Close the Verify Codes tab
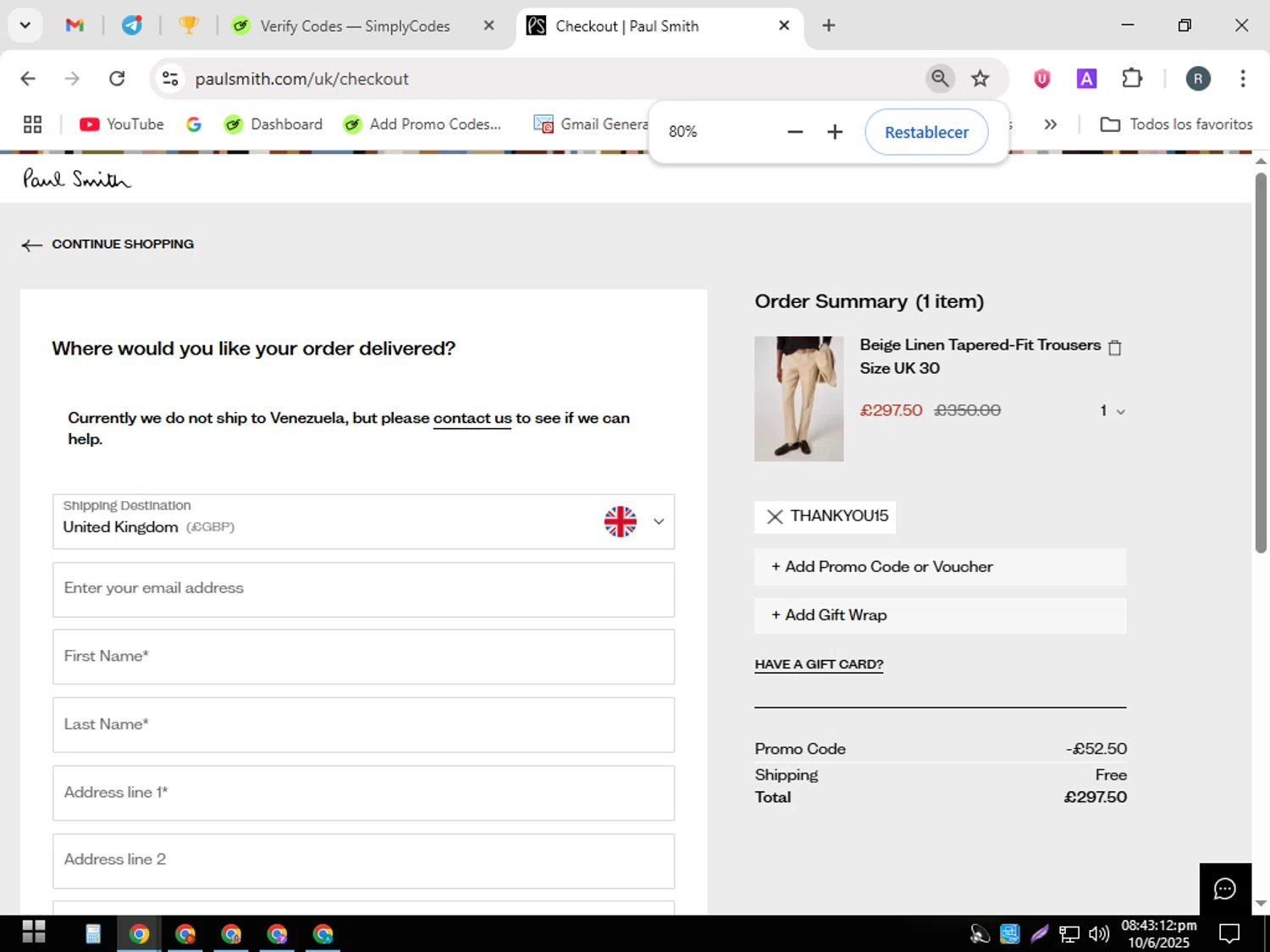This screenshot has height=952, width=1270. (489, 25)
